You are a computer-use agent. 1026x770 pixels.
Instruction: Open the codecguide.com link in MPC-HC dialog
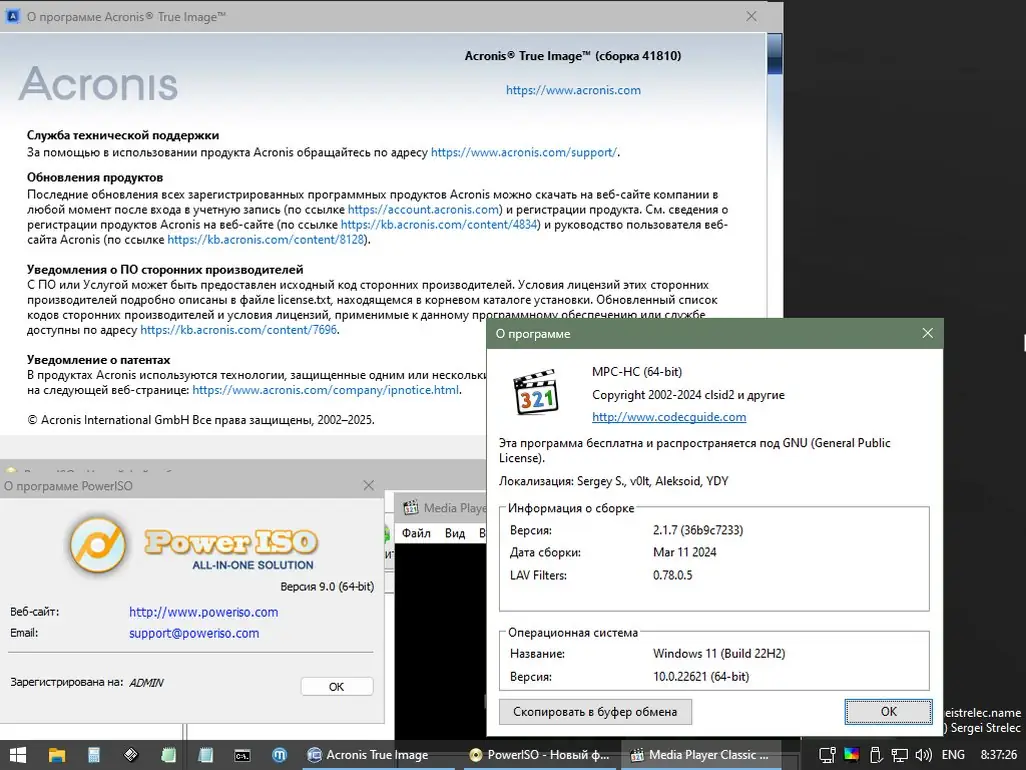[669, 417]
